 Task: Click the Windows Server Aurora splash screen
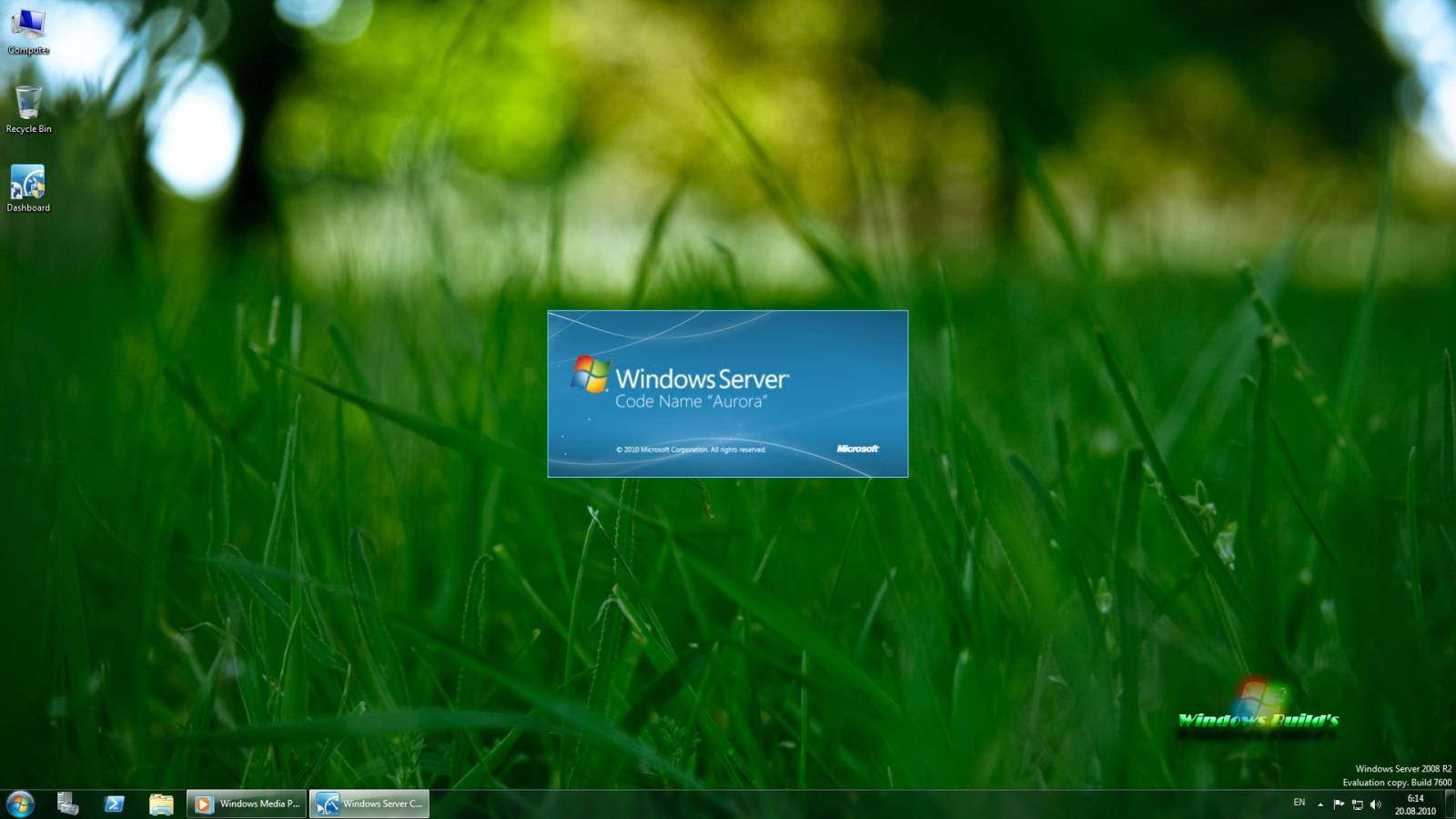click(728, 394)
